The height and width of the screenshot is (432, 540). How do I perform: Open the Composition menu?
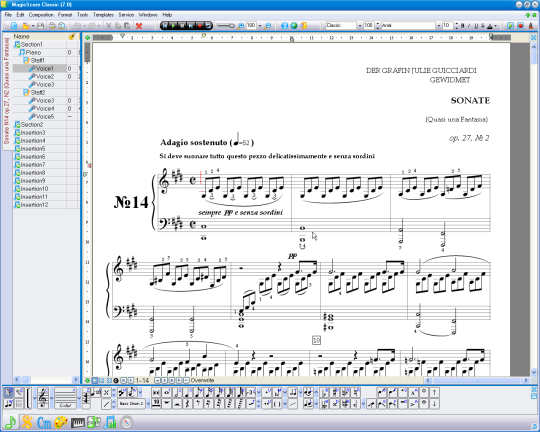tap(41, 15)
